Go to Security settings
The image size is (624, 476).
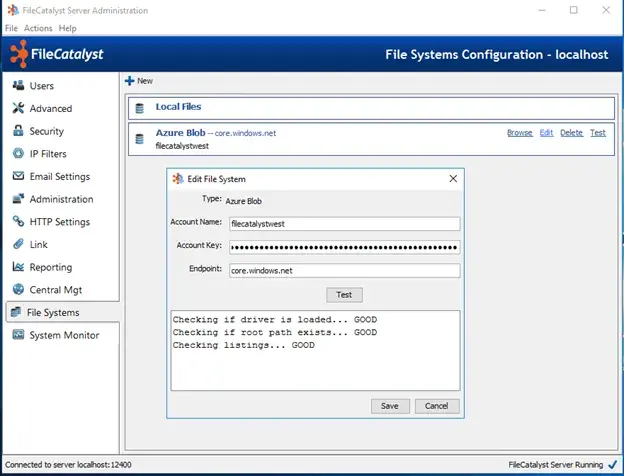pyautogui.click(x=47, y=131)
